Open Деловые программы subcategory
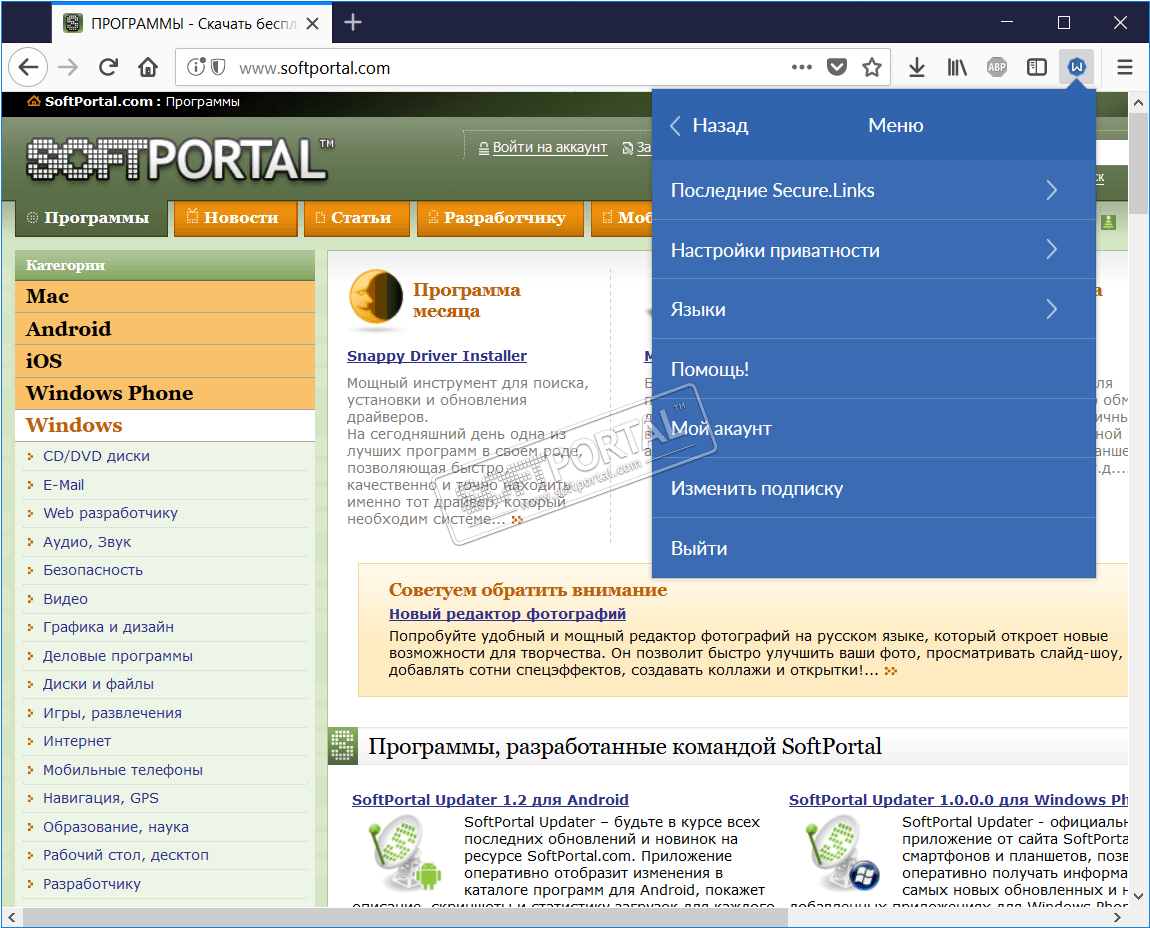Viewport: 1150px width, 928px height. coord(117,656)
